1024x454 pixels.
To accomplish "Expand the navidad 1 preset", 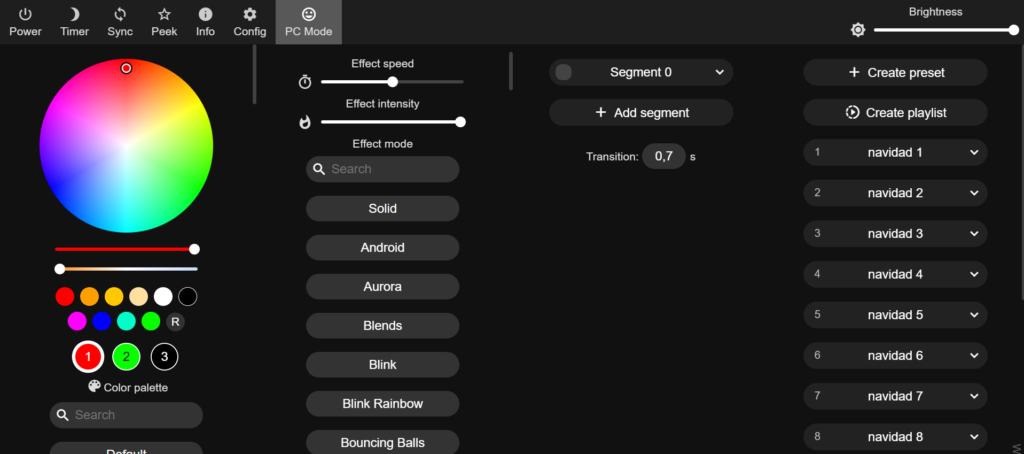I will click(974, 153).
